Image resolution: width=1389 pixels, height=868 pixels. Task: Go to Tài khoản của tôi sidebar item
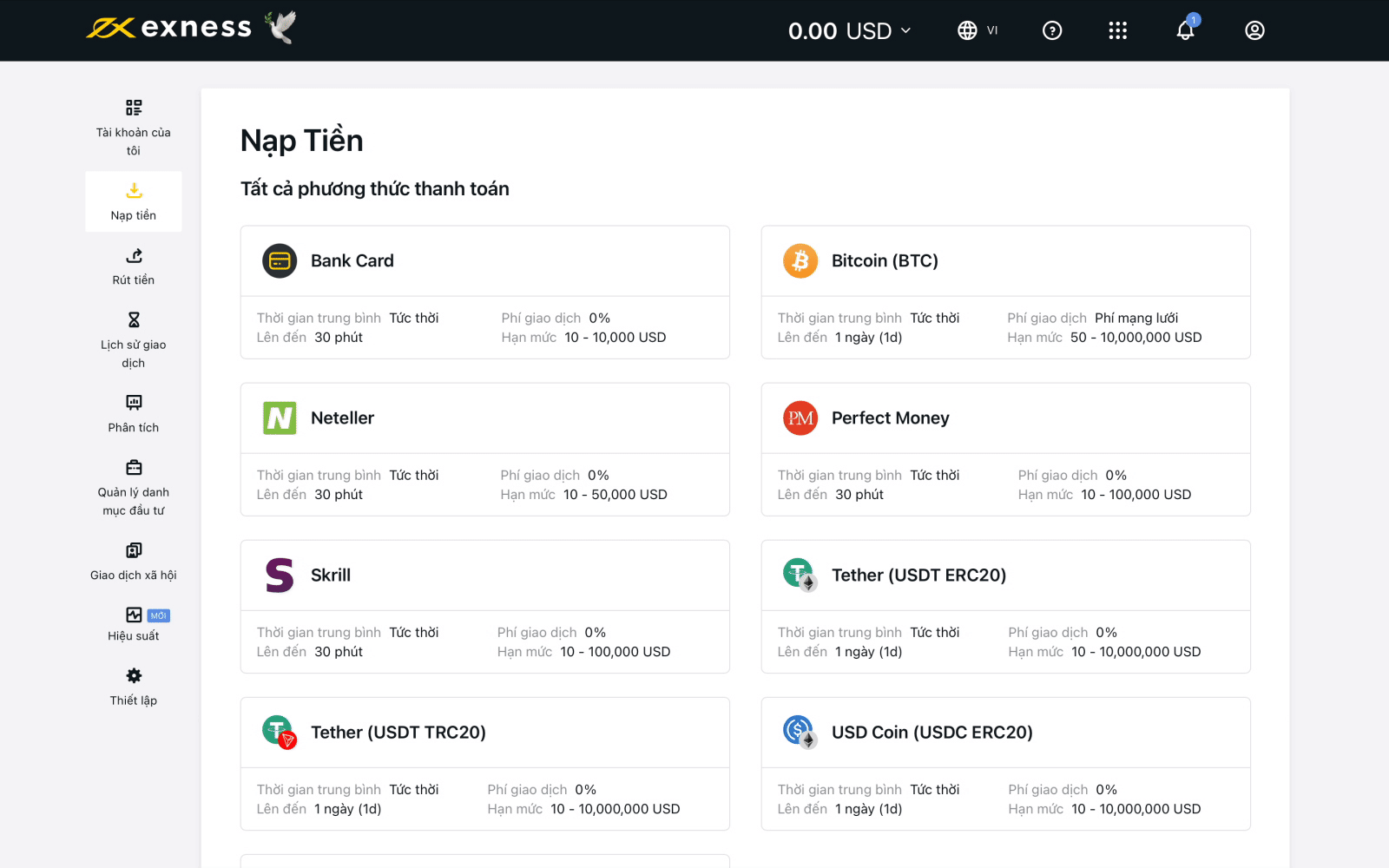tap(134, 128)
